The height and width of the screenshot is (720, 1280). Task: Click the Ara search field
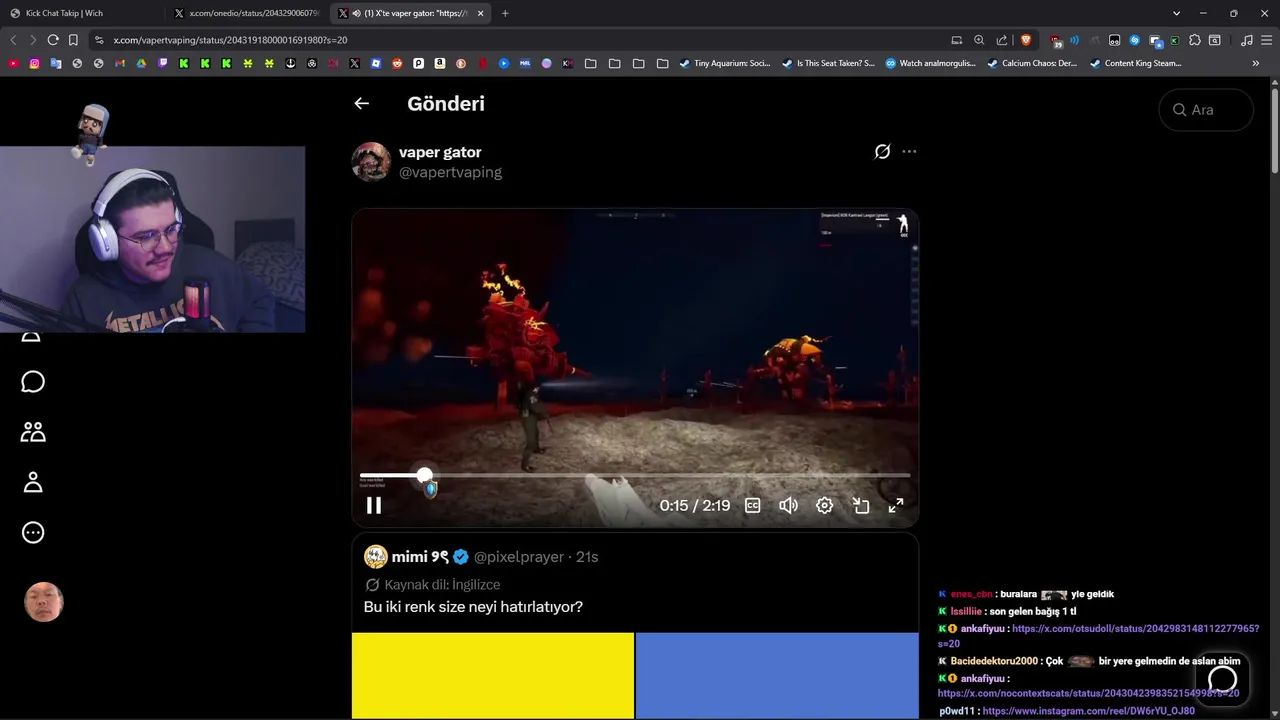(1206, 110)
